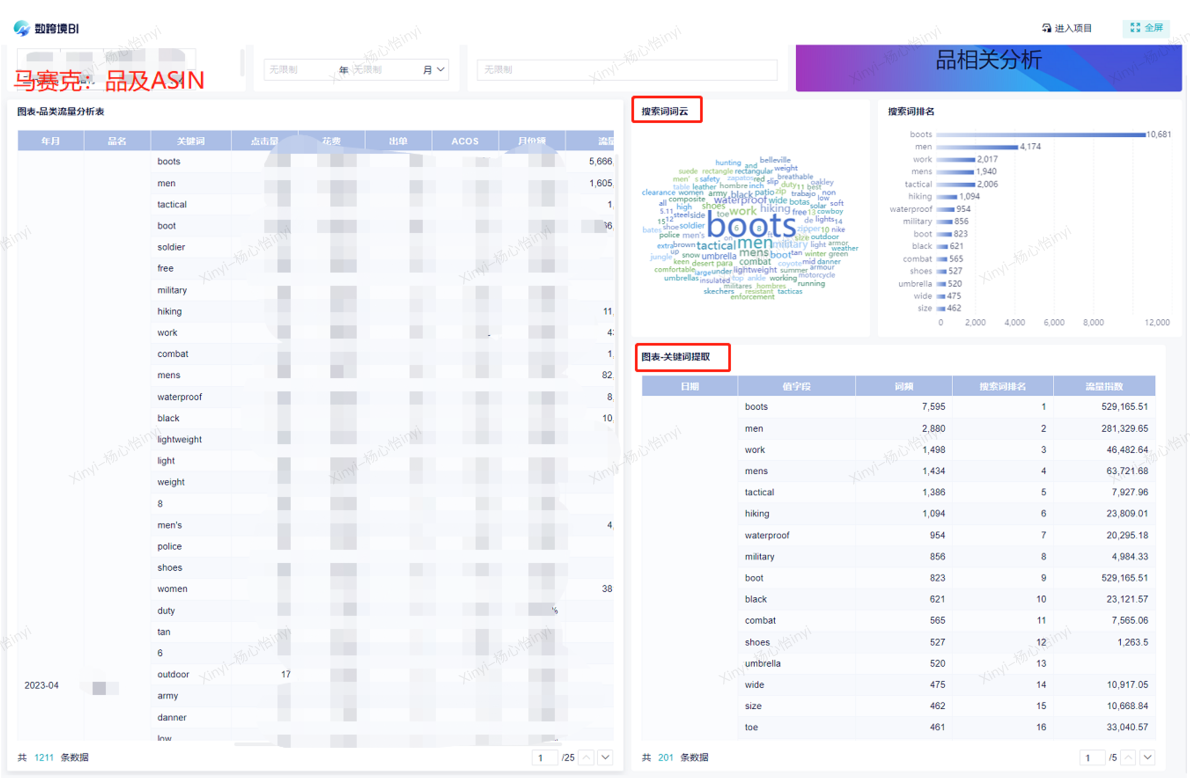Viewport: 1190px width, 778px height.
Task: Go to next page of traffic analysis table
Action: pos(605,758)
